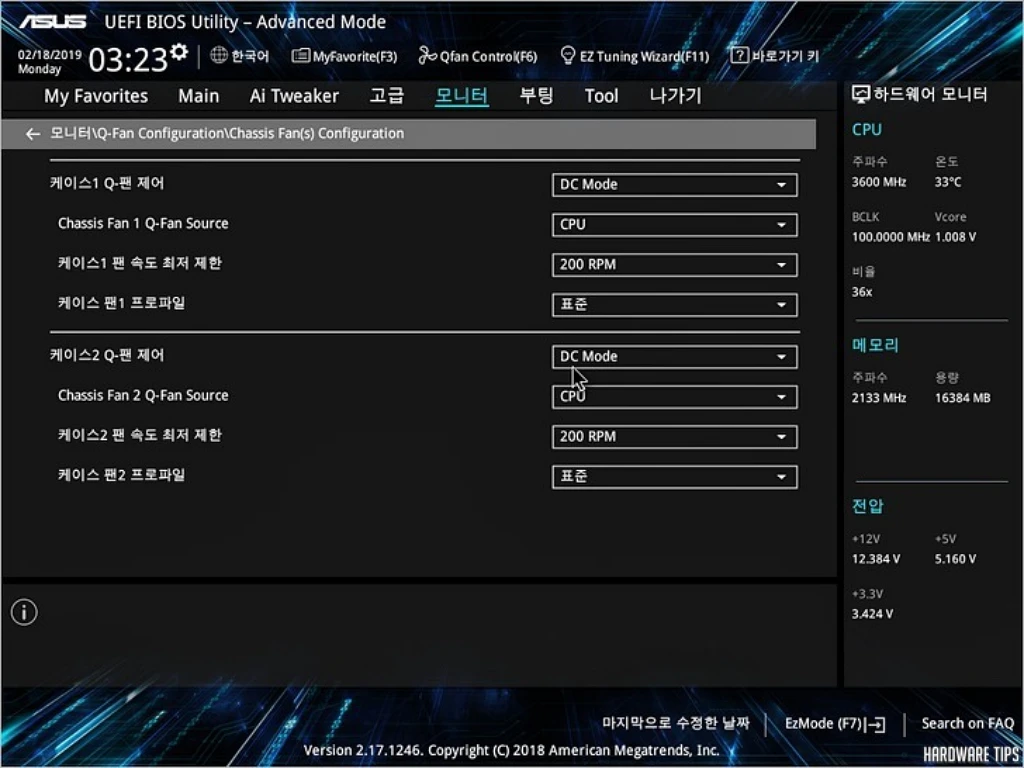Click the 메모리 section heading
Image resolution: width=1024 pixels, height=768 pixels.
pos(875,345)
